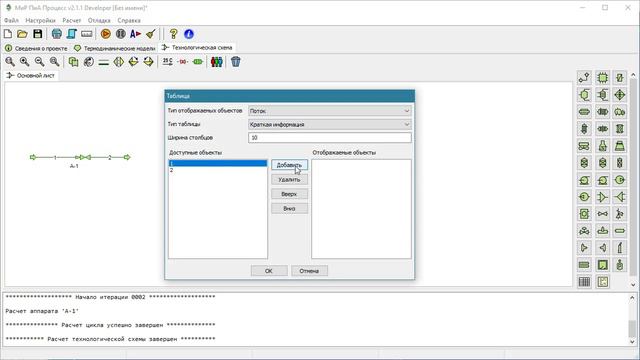Start the calculation with the orange play icon

(x=106, y=34)
